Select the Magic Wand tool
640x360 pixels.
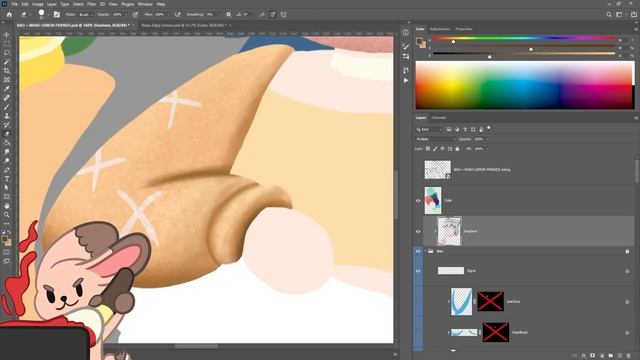click(x=7, y=62)
